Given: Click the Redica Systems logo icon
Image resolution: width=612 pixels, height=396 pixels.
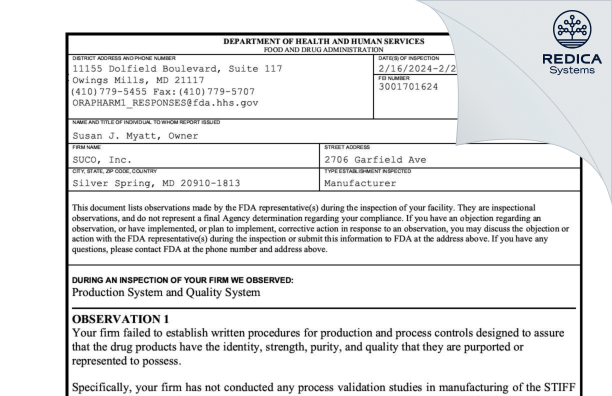Looking at the screenshot, I should [x=572, y=29].
